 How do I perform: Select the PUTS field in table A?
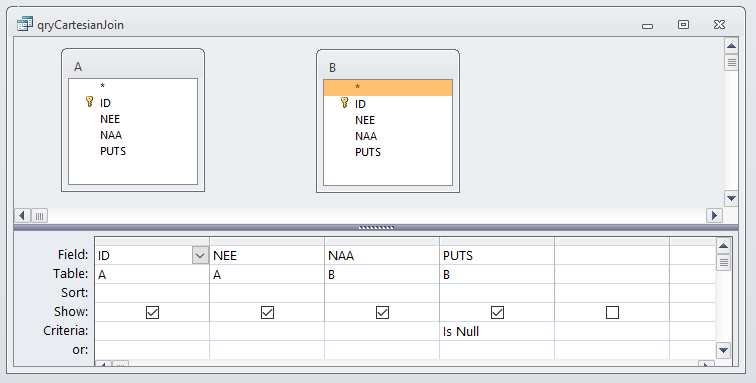point(133,151)
